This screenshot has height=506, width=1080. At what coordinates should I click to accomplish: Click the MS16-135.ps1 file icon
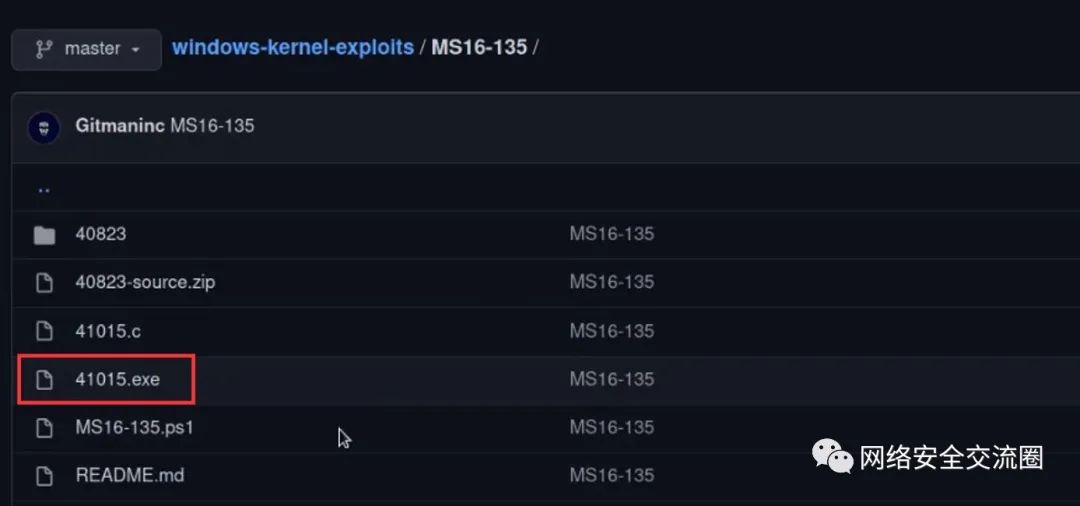(44, 427)
